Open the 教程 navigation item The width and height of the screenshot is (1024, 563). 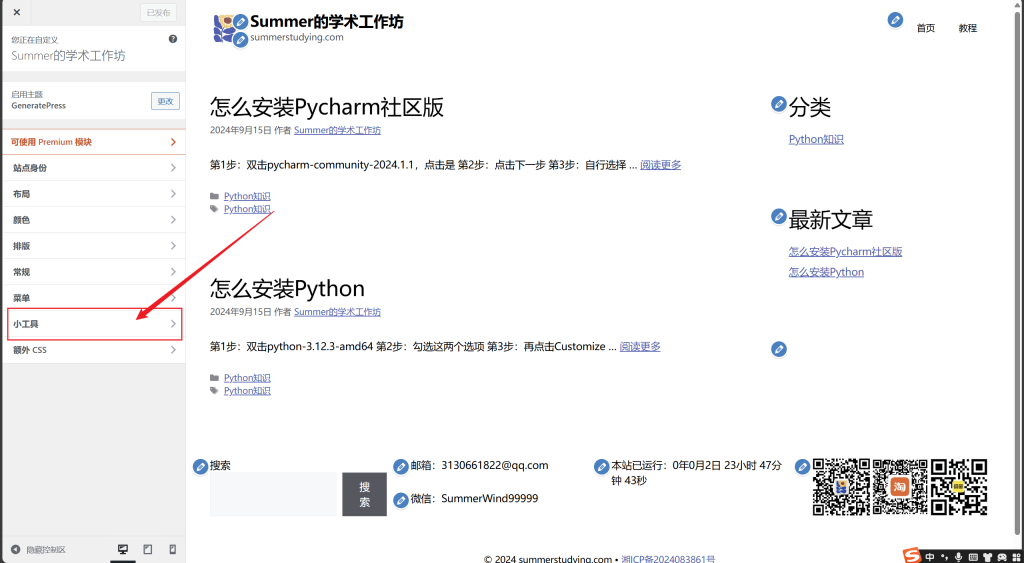967,28
